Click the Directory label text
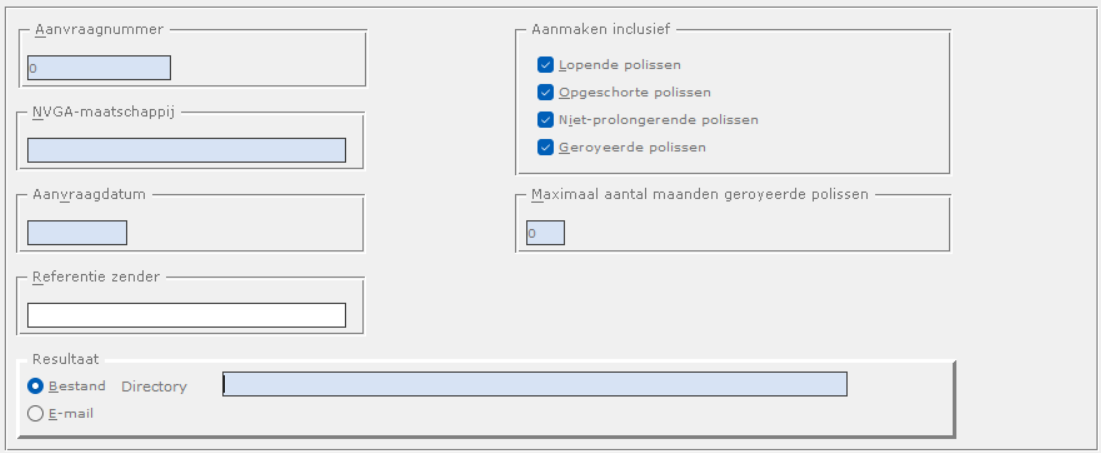The image size is (1101, 453). click(x=154, y=387)
